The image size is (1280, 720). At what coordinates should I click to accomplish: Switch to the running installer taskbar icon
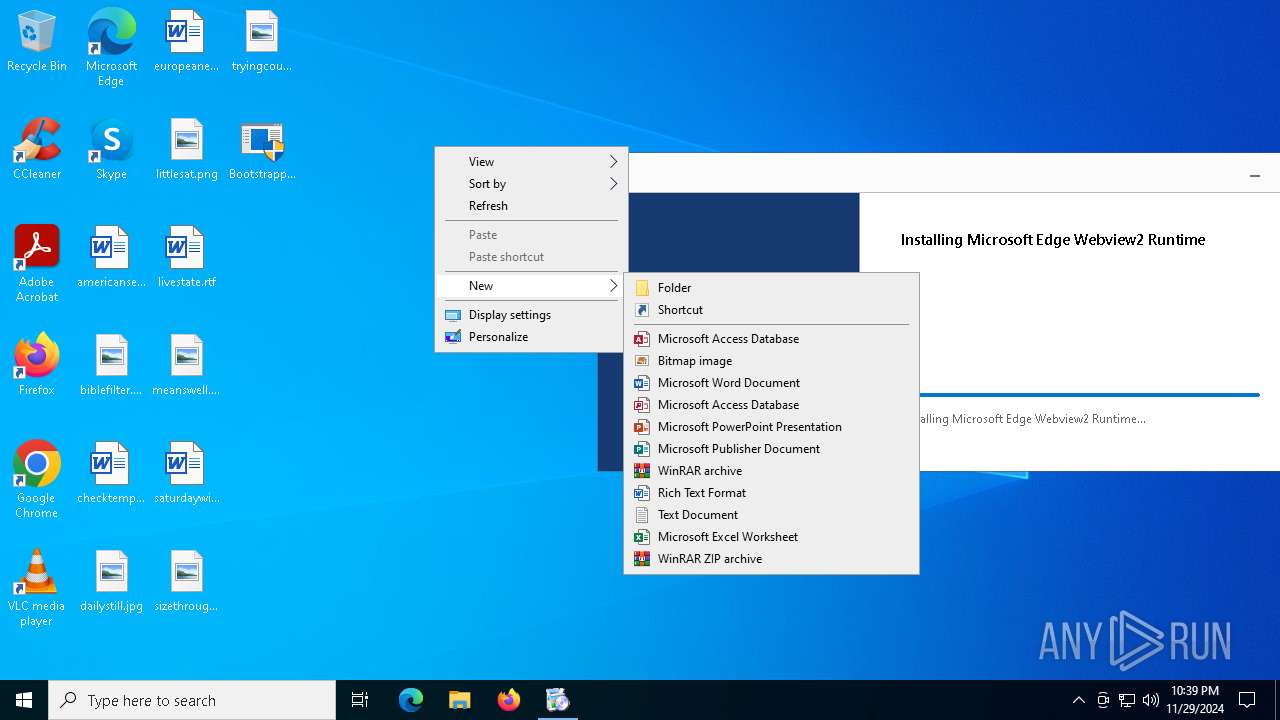coord(557,700)
